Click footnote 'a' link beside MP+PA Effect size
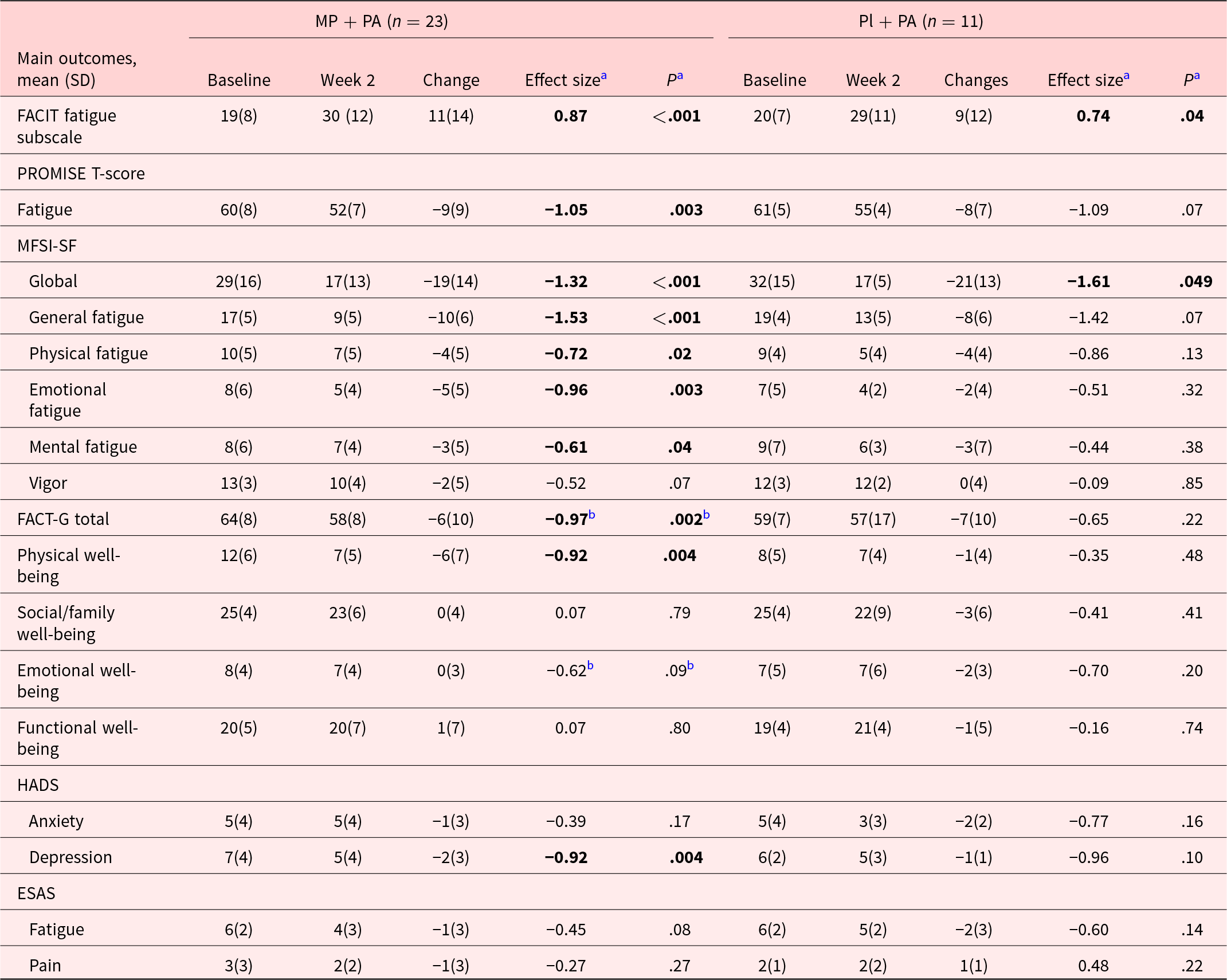This screenshot has height=980, width=1227. pos(603,76)
